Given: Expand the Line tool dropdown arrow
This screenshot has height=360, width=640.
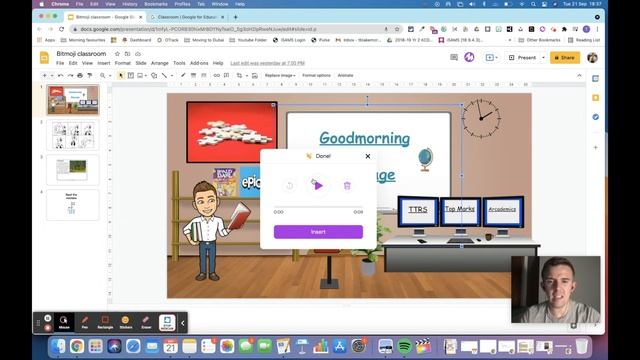Looking at the screenshot, I should pyautogui.click(x=172, y=76).
